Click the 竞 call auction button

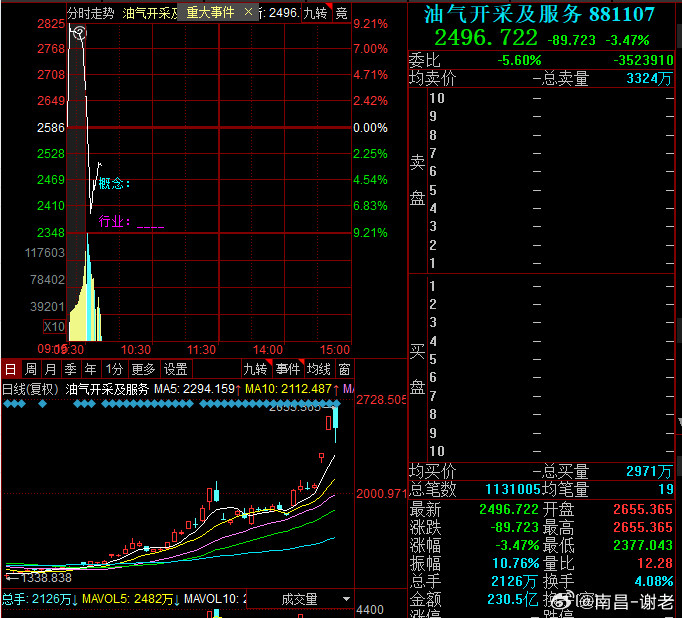(x=340, y=12)
